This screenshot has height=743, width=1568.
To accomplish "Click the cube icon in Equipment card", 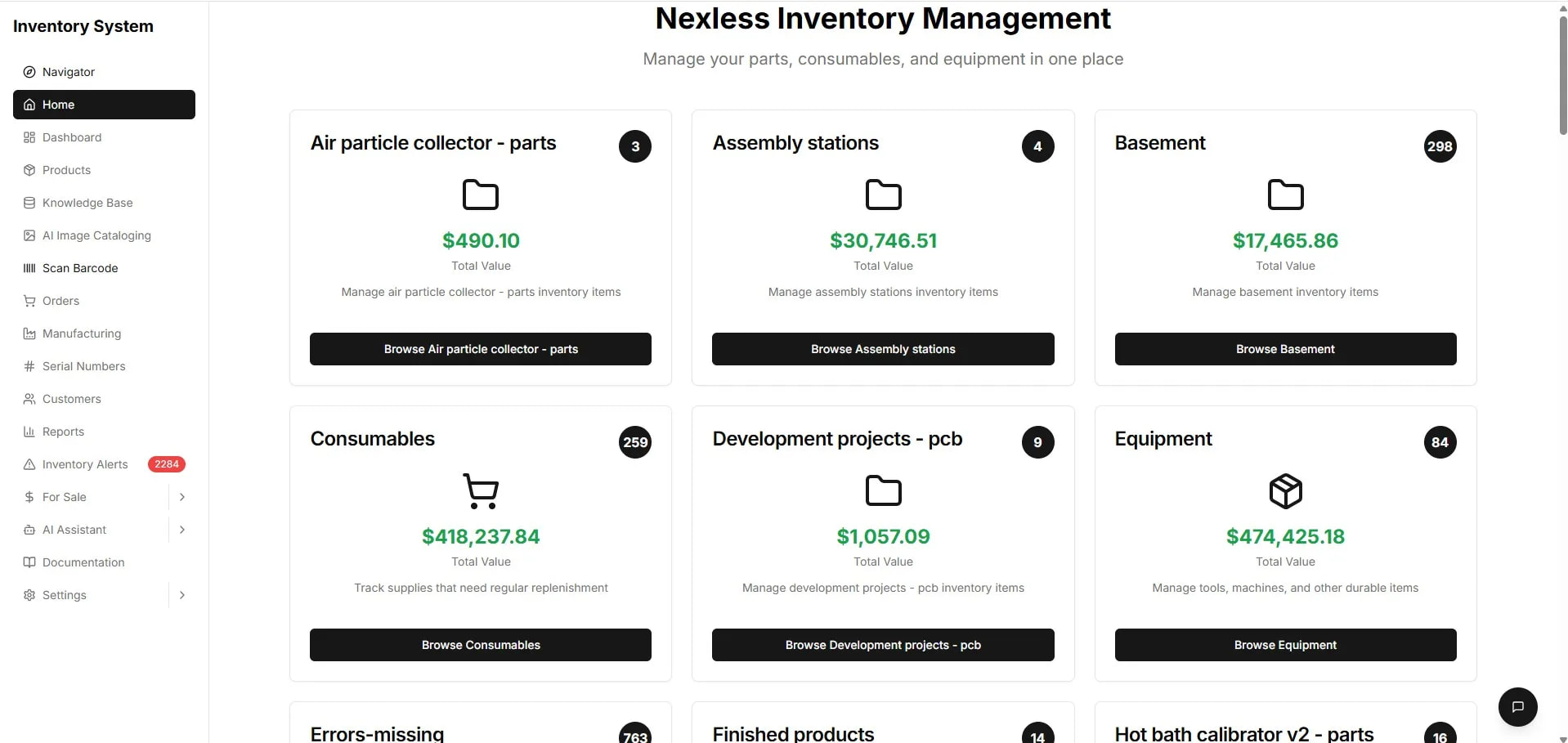I will tap(1285, 490).
